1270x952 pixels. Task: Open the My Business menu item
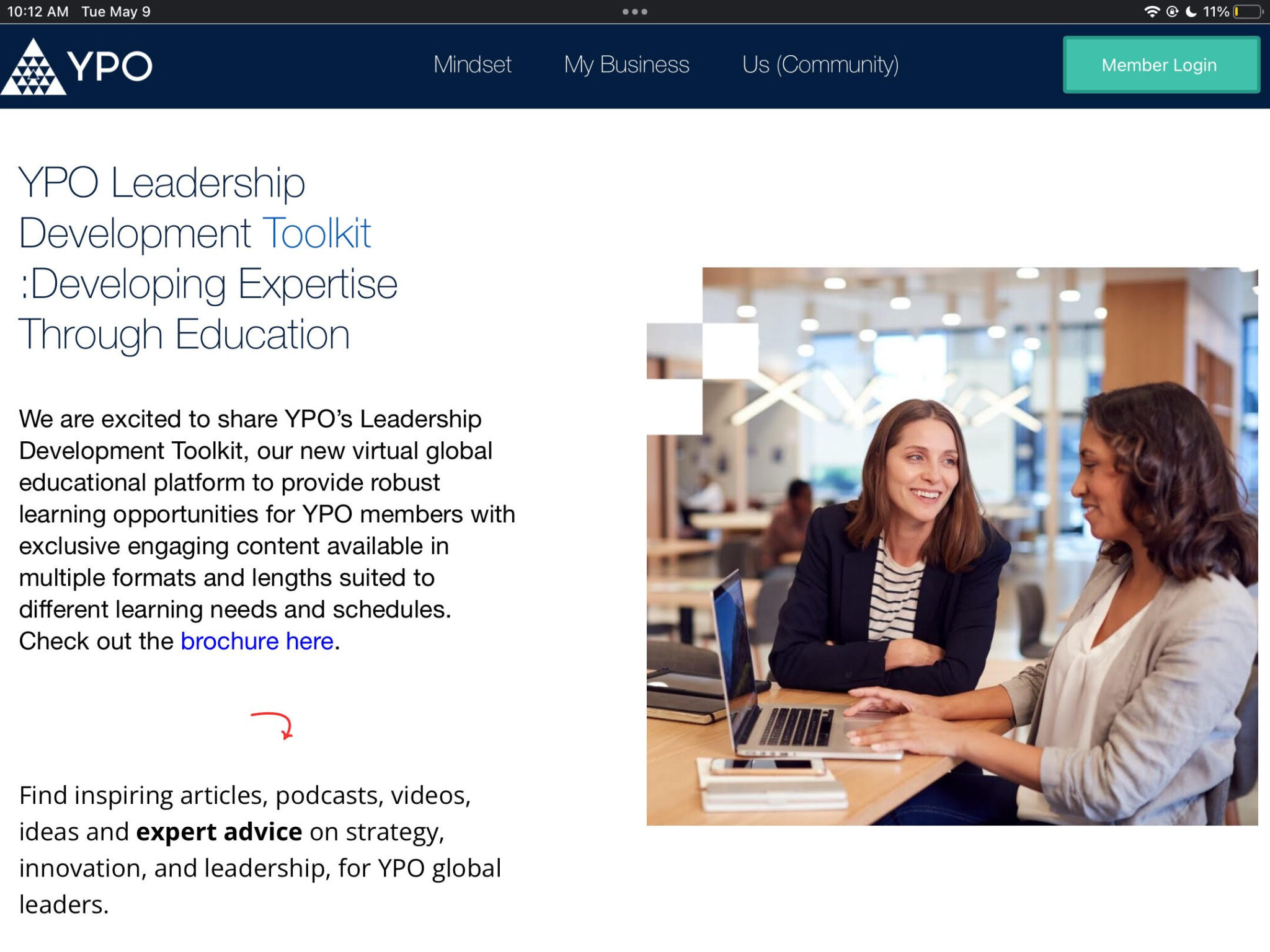tap(626, 64)
